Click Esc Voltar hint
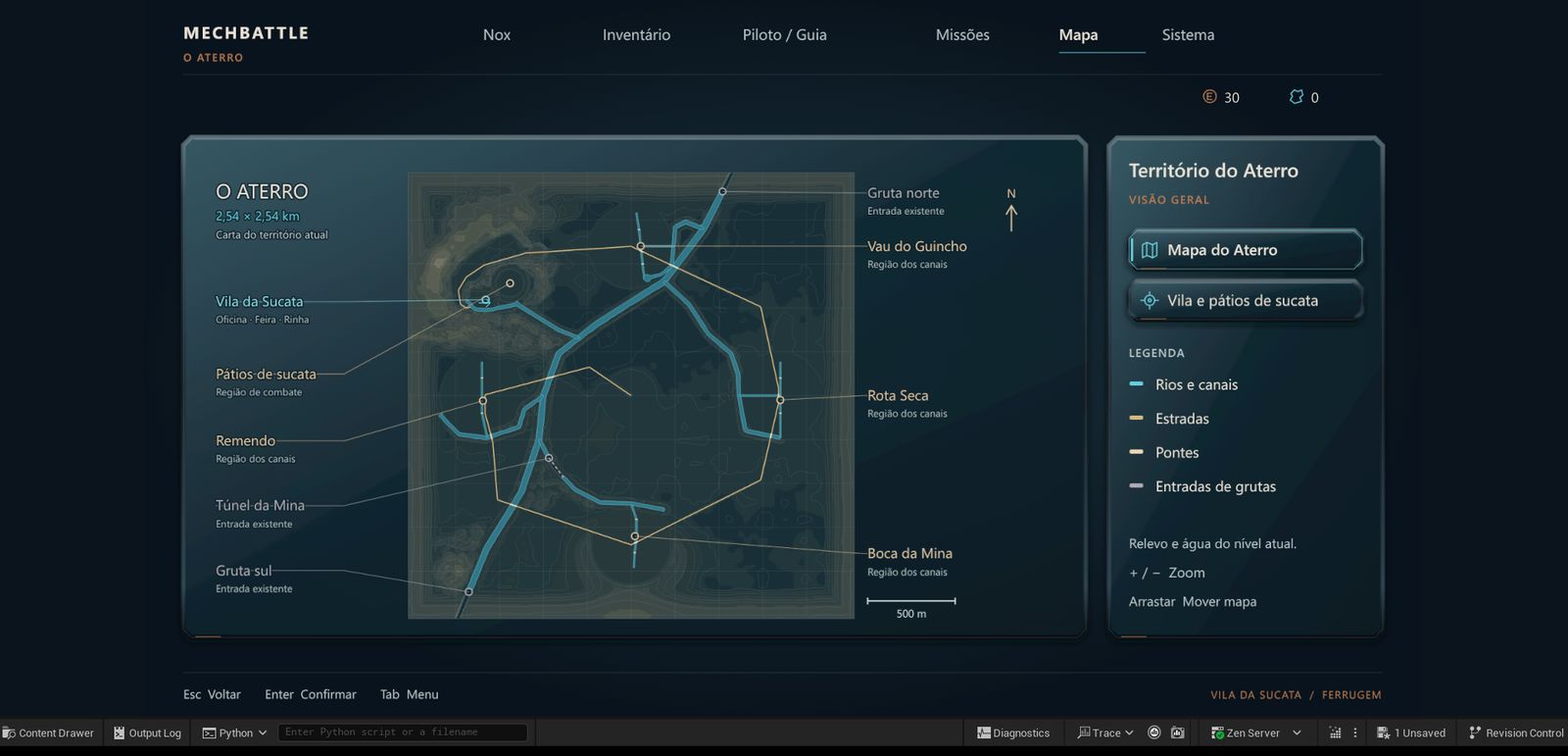 tap(212, 694)
